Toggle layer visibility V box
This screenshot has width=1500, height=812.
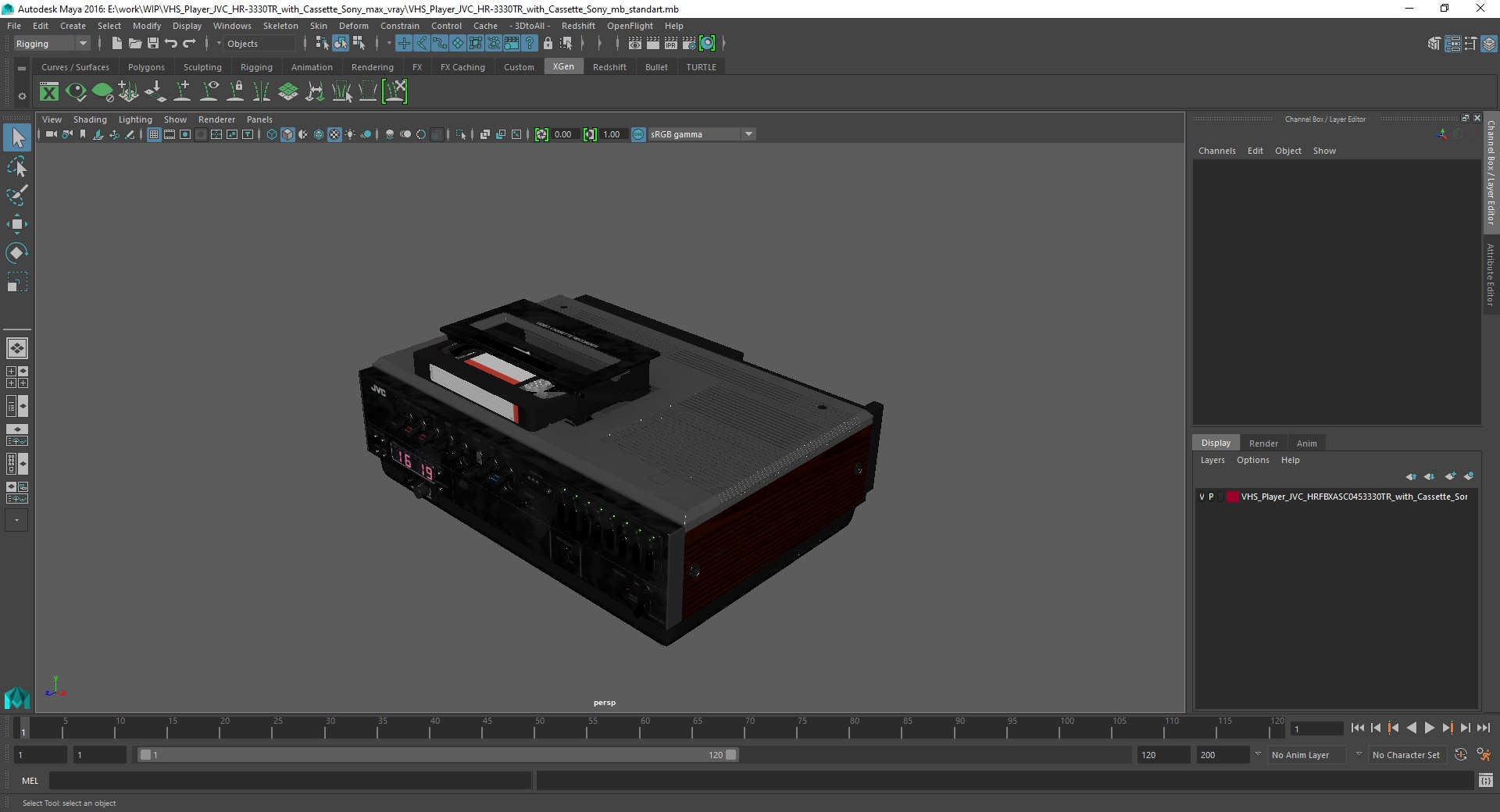point(1202,497)
